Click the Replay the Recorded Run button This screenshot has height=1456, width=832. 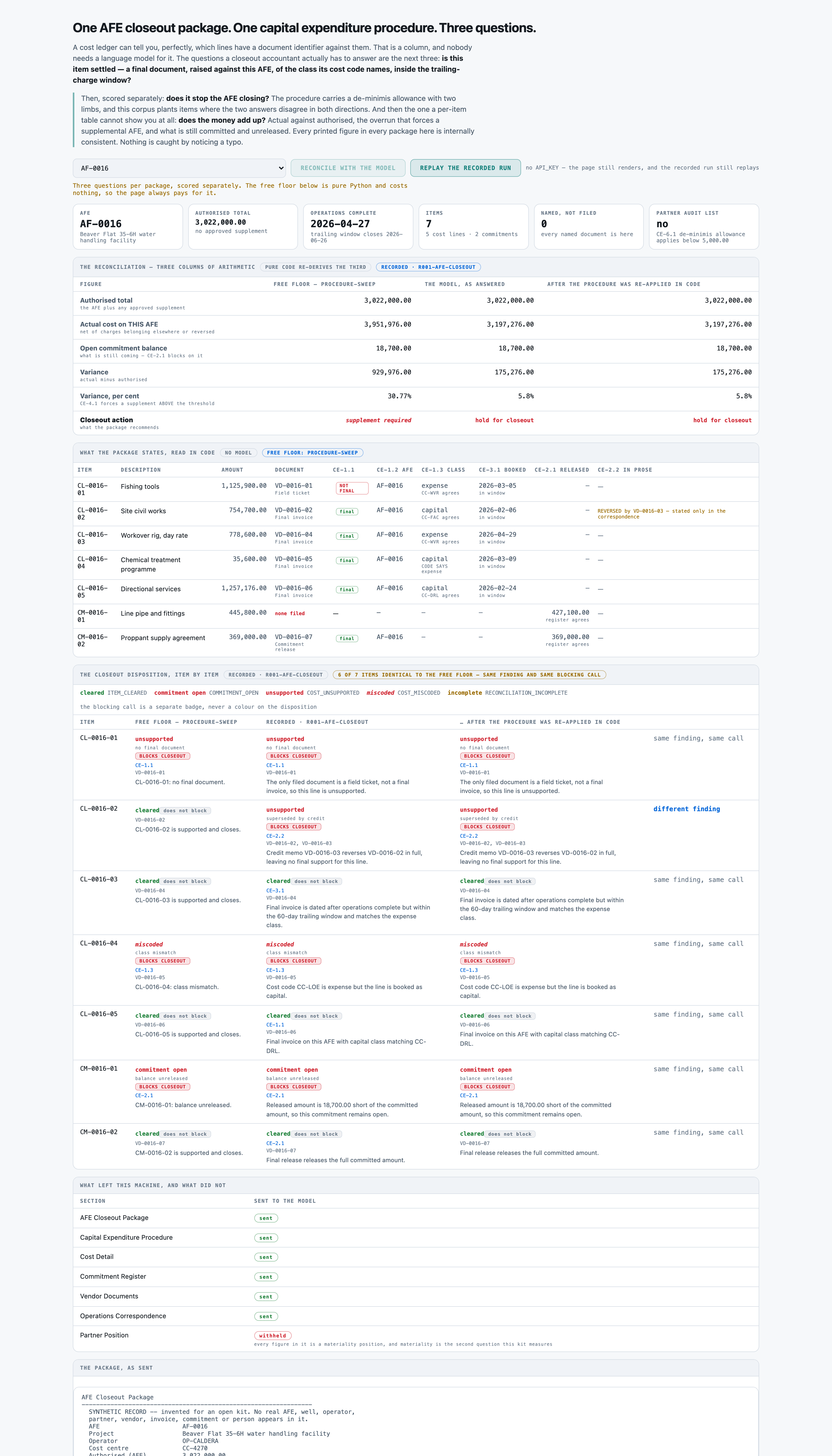[465, 168]
